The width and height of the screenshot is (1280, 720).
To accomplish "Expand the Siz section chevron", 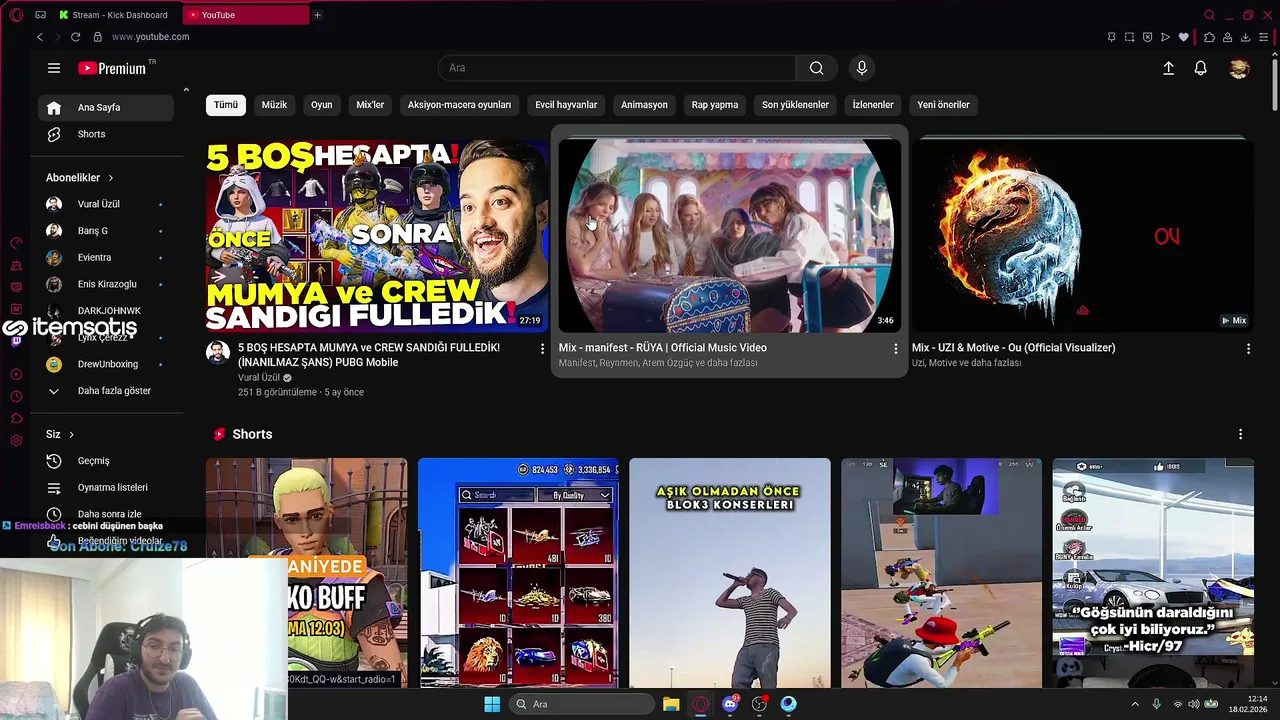I will coord(71,435).
